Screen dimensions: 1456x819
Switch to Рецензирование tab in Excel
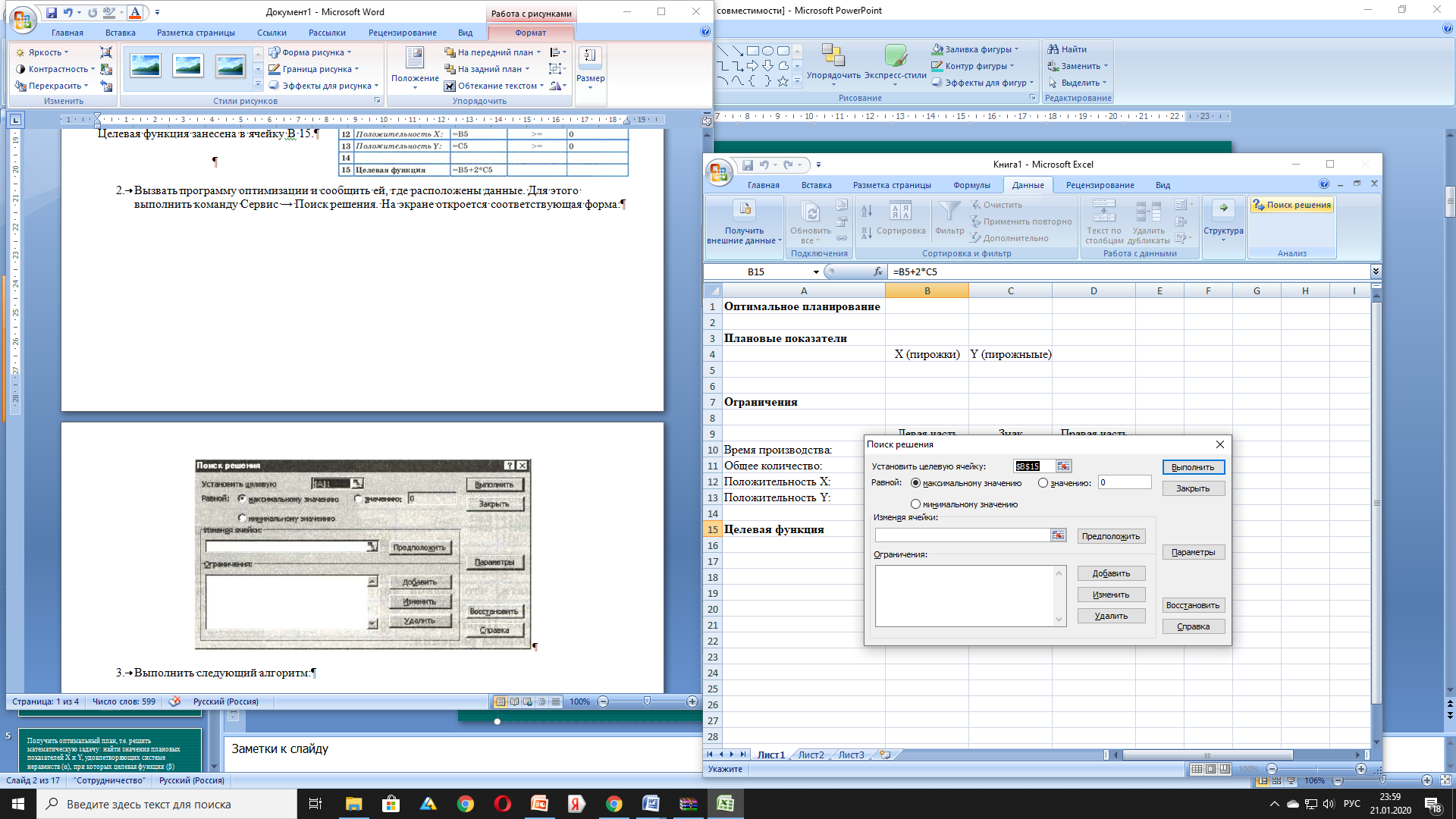1100,185
